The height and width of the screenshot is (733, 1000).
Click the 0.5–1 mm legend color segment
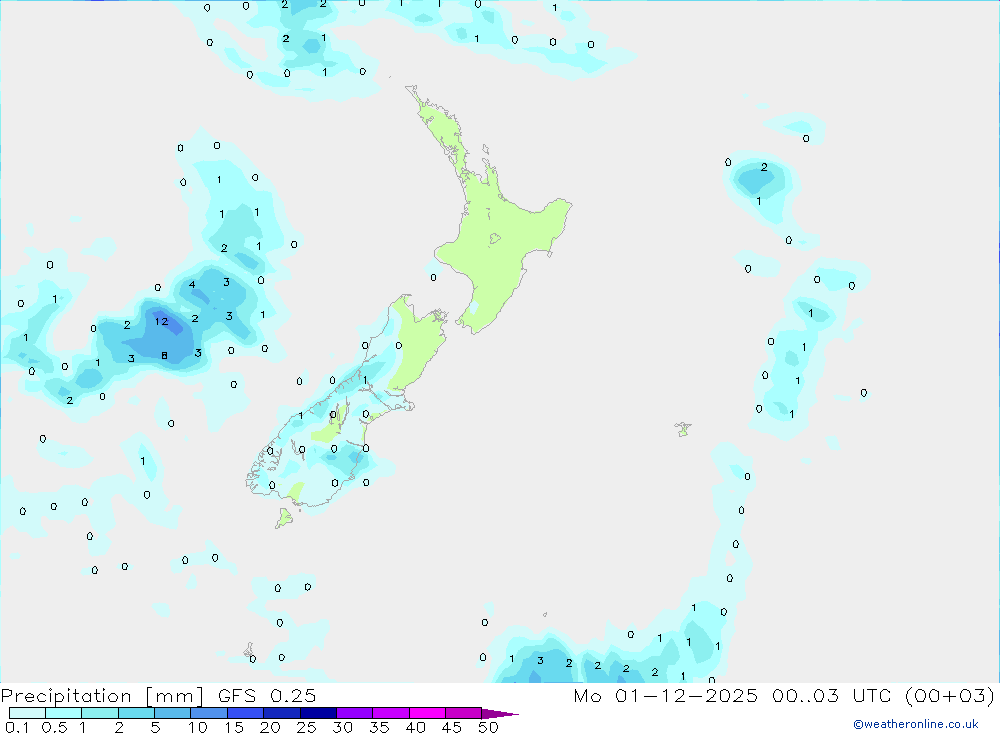pyautogui.click(x=63, y=713)
